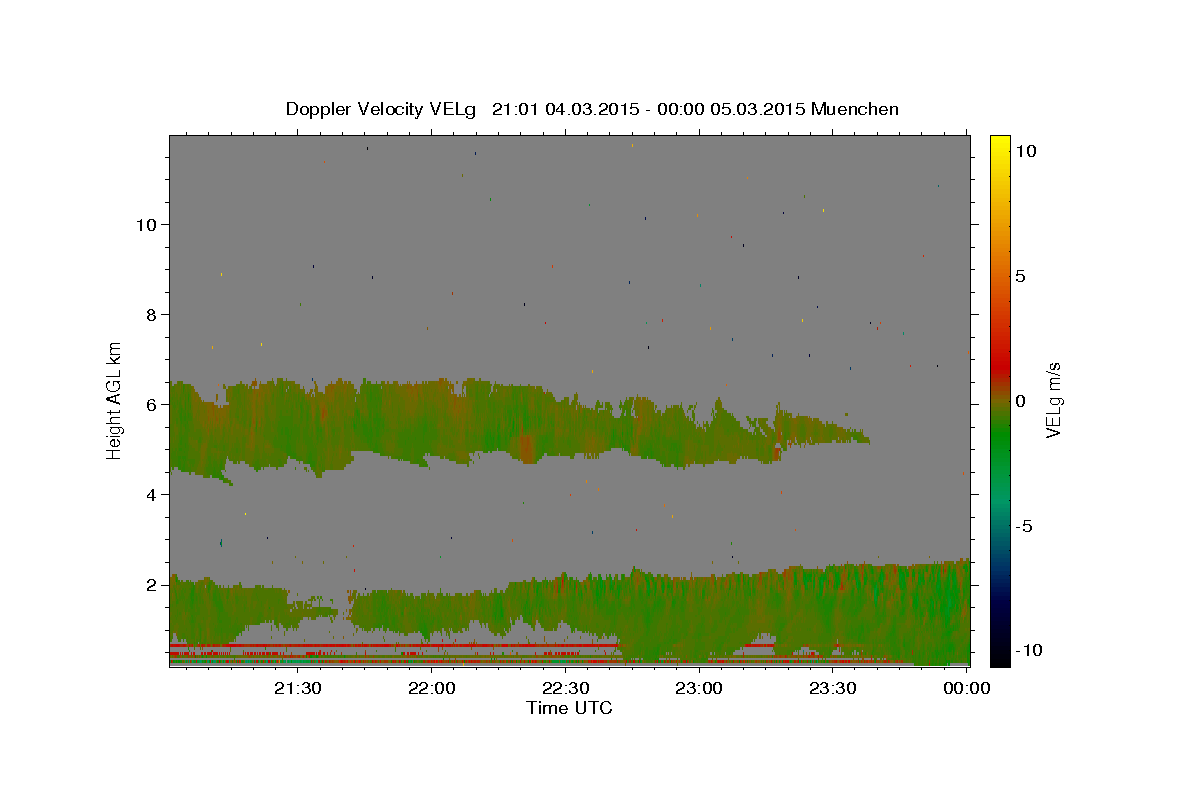Click the colorbar label '5'
Screen dimensions: 1200x800
pos(1020,276)
